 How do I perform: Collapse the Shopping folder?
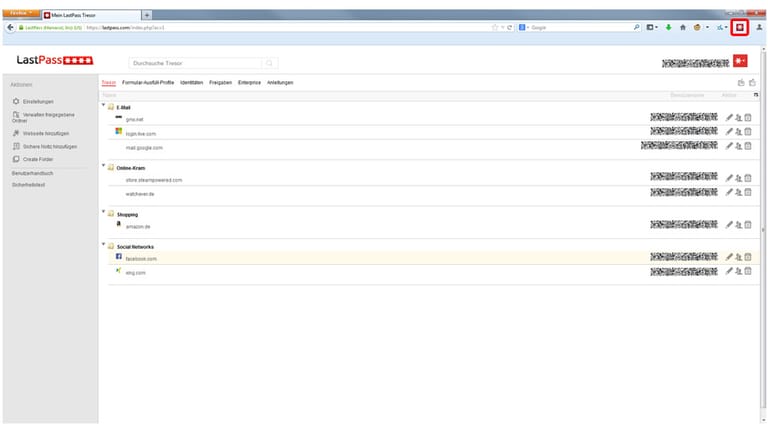(x=103, y=212)
